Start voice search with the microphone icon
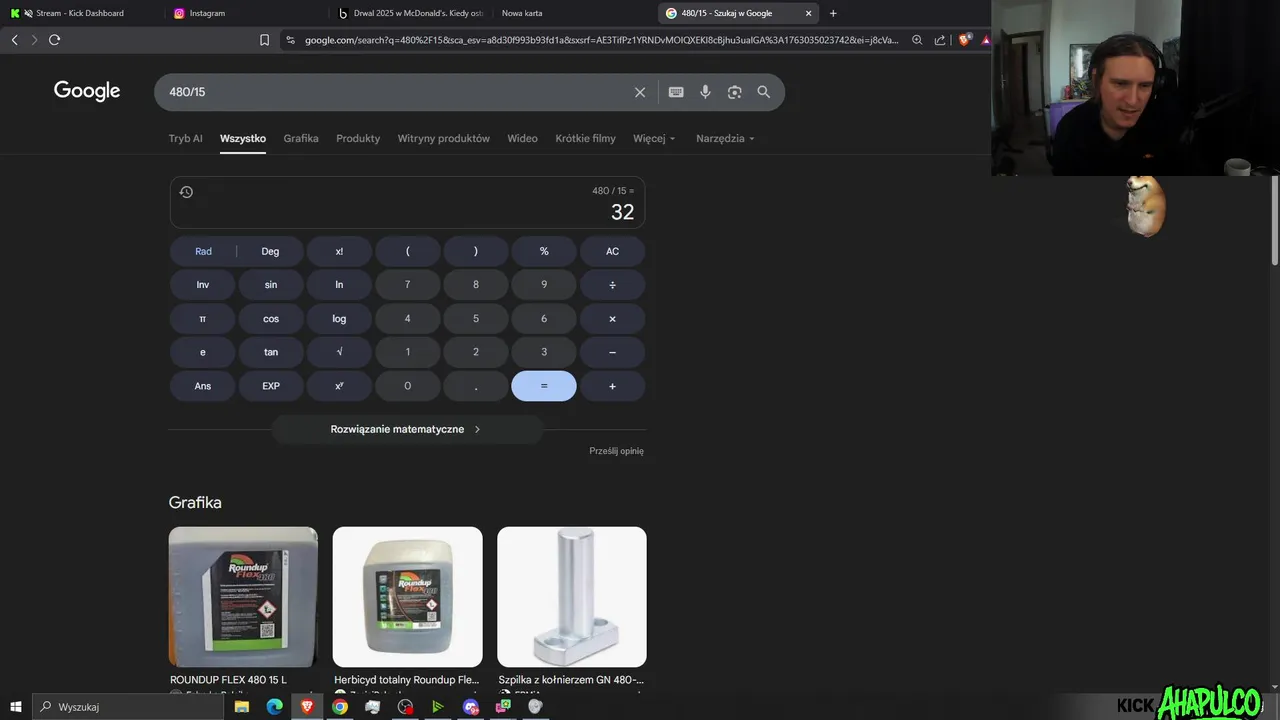1280x720 pixels. click(705, 92)
